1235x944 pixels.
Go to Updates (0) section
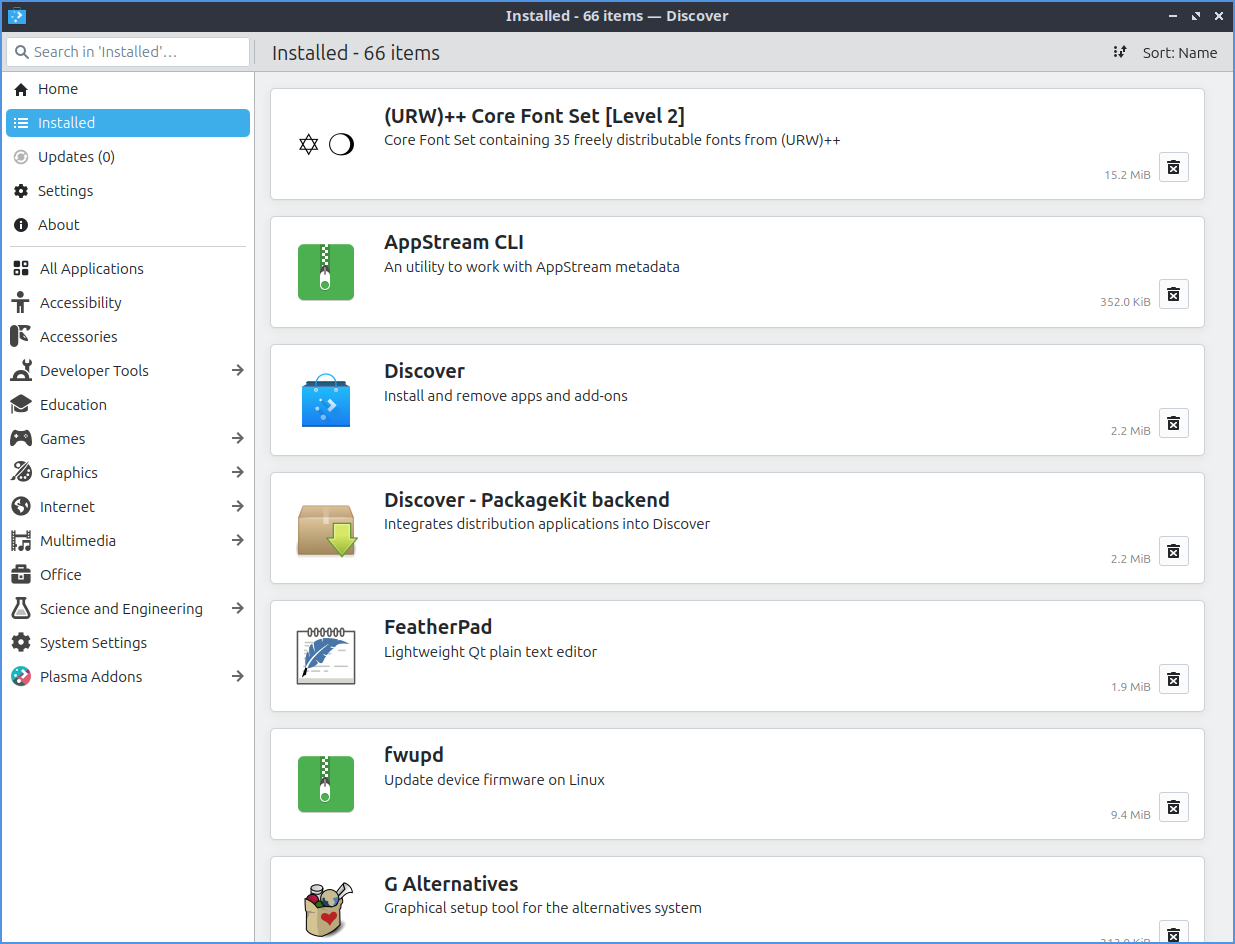click(x=76, y=157)
